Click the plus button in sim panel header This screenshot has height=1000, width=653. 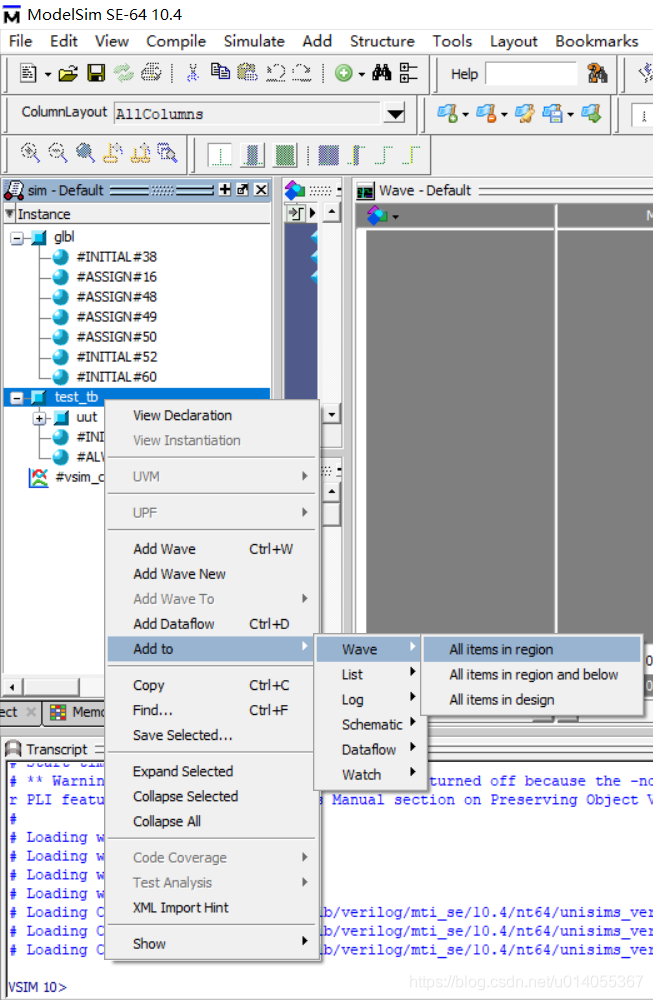click(225, 189)
